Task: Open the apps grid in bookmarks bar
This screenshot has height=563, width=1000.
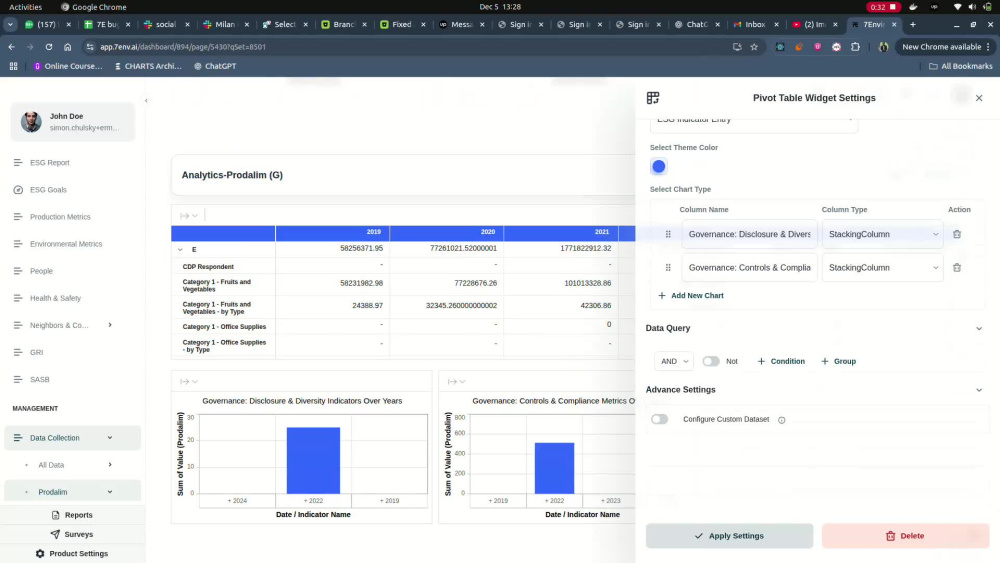Action: [13, 66]
